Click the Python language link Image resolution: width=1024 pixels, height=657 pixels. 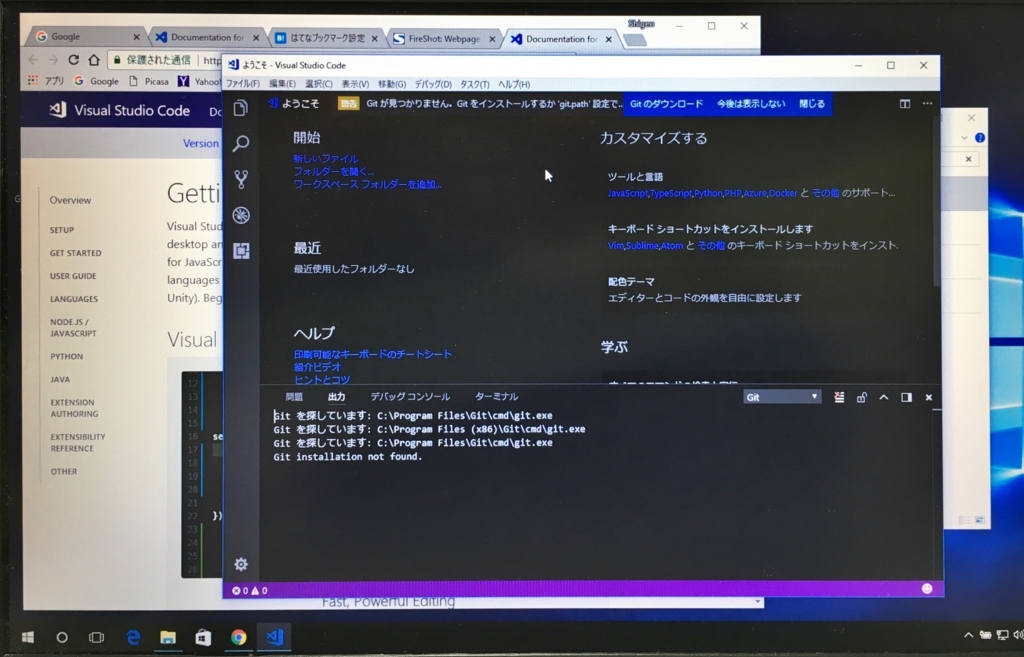click(x=708, y=193)
